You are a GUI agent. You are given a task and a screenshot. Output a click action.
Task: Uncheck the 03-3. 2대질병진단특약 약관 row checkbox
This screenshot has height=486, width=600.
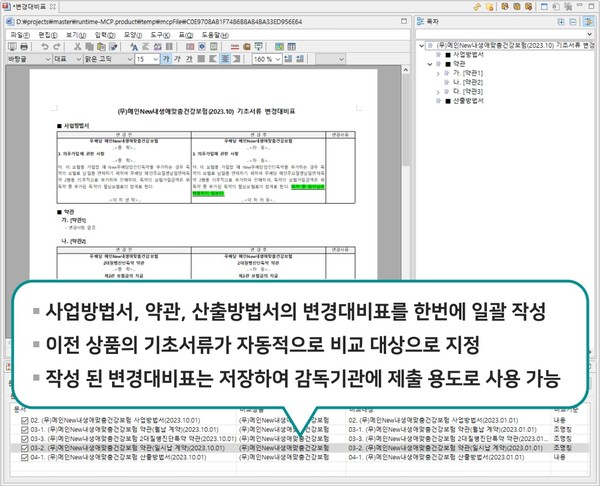click(x=25, y=439)
